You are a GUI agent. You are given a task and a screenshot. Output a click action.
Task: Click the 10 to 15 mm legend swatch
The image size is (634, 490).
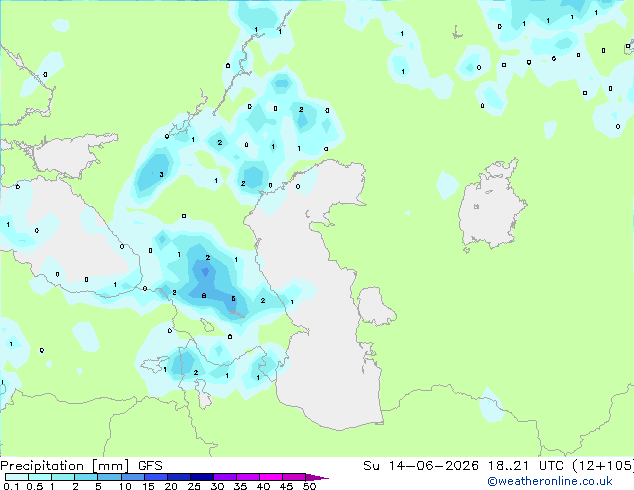132,477
